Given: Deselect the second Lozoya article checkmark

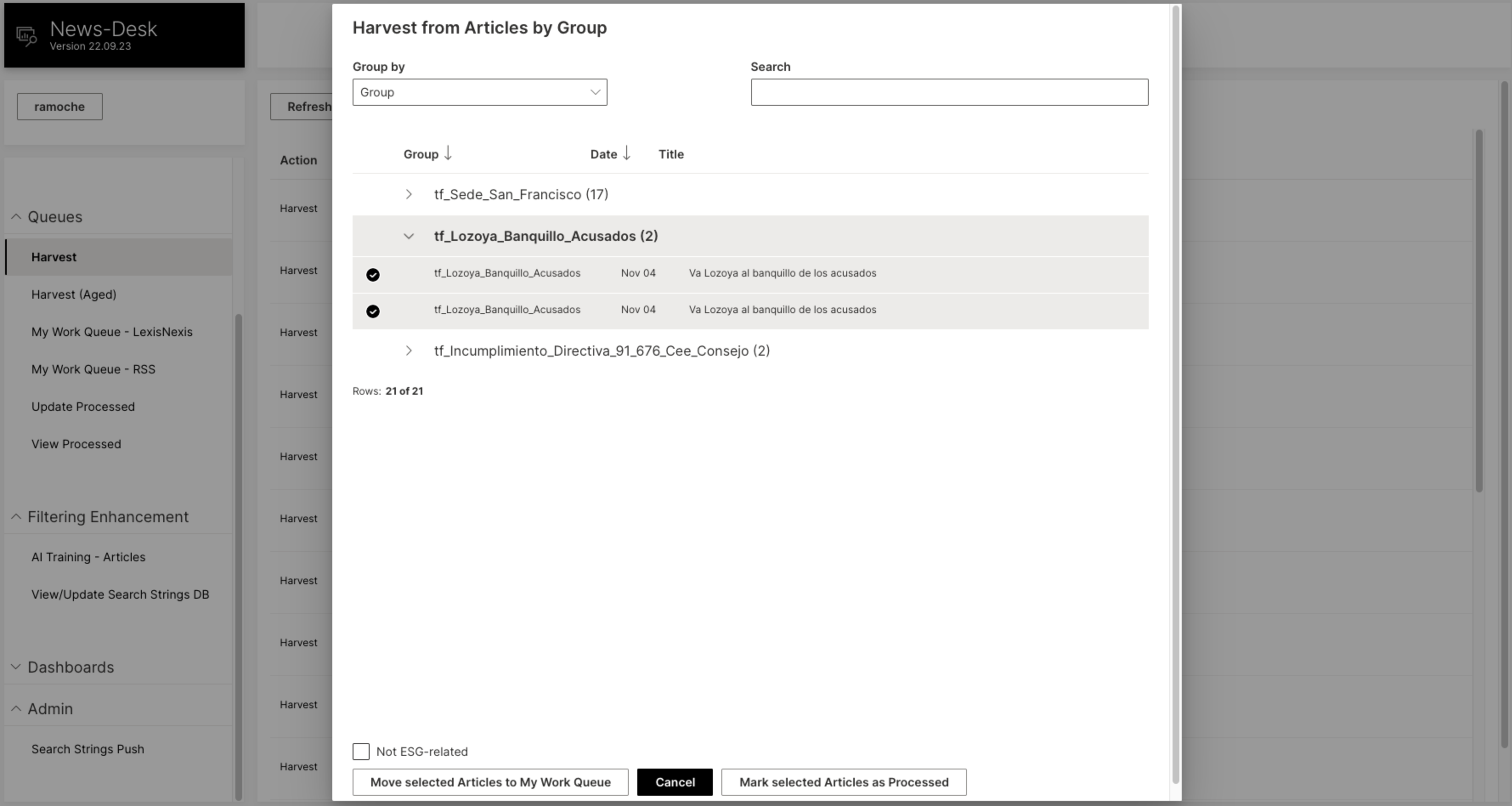Looking at the screenshot, I should pos(373,311).
